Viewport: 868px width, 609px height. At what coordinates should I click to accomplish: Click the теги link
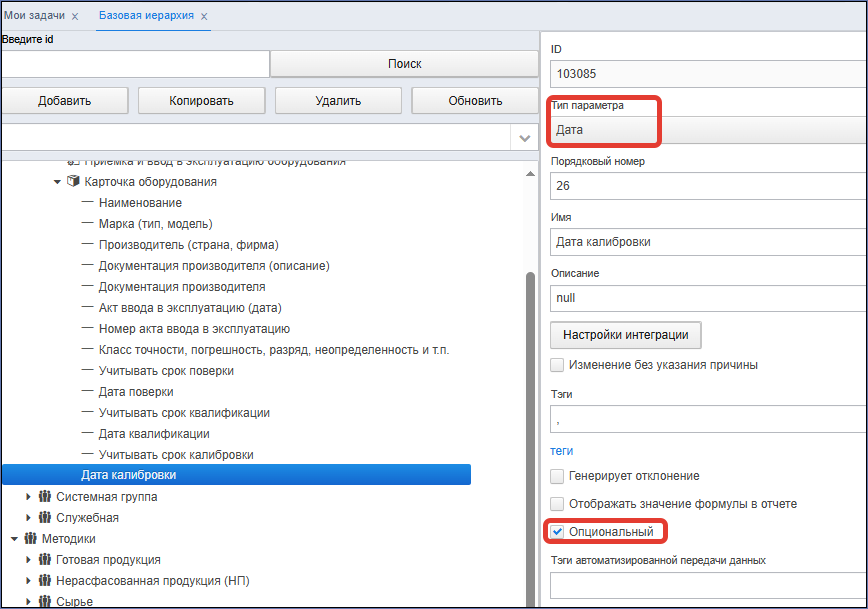[561, 451]
